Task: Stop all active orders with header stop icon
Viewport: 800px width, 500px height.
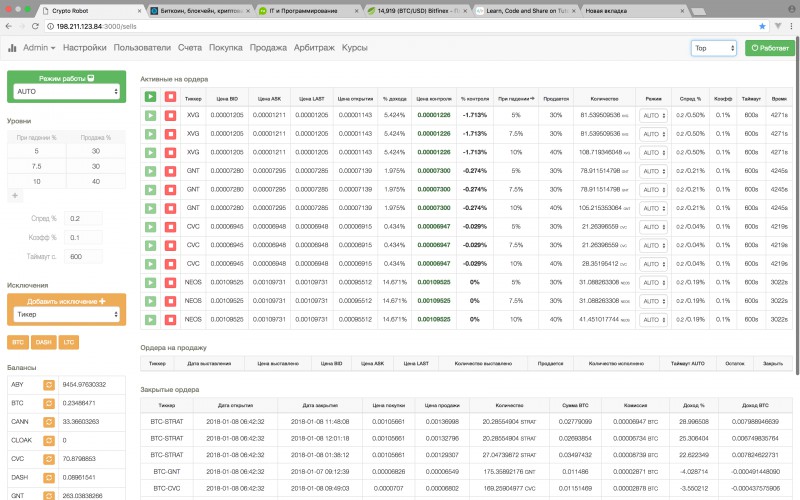Action: [170, 96]
